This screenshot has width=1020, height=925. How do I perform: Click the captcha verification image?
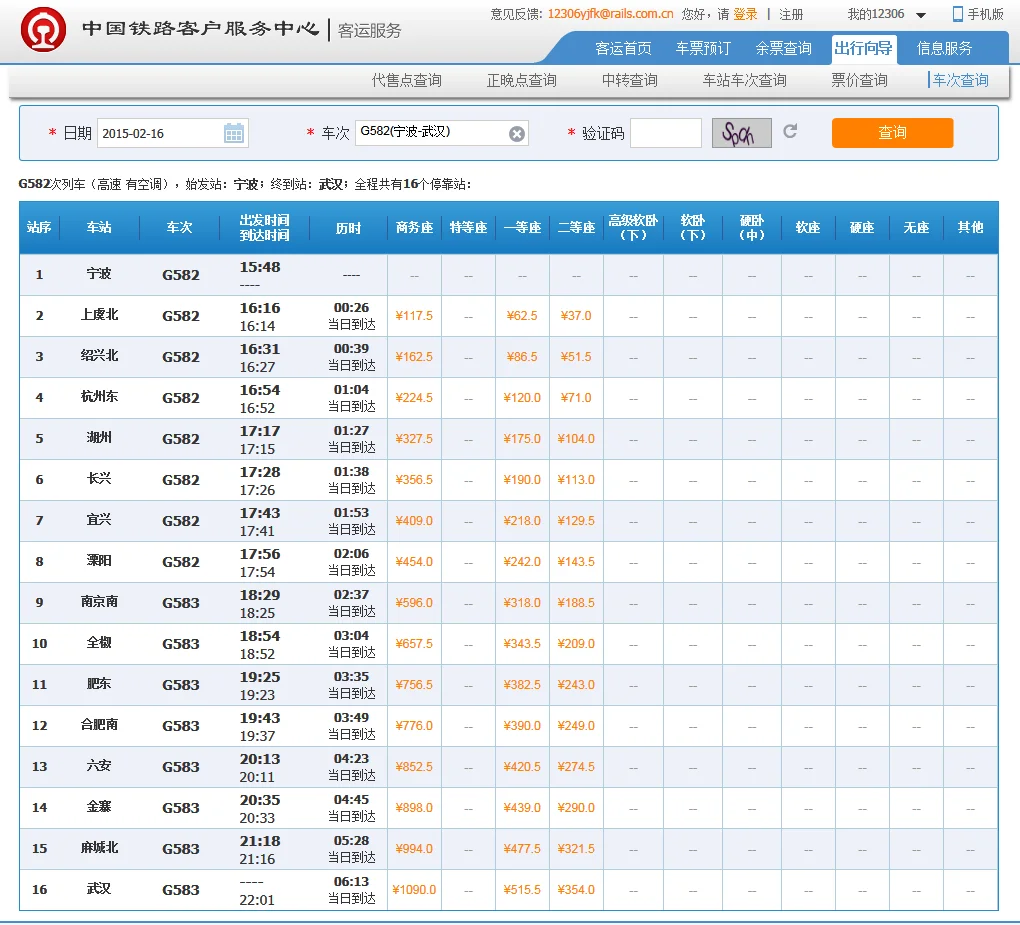tap(741, 133)
